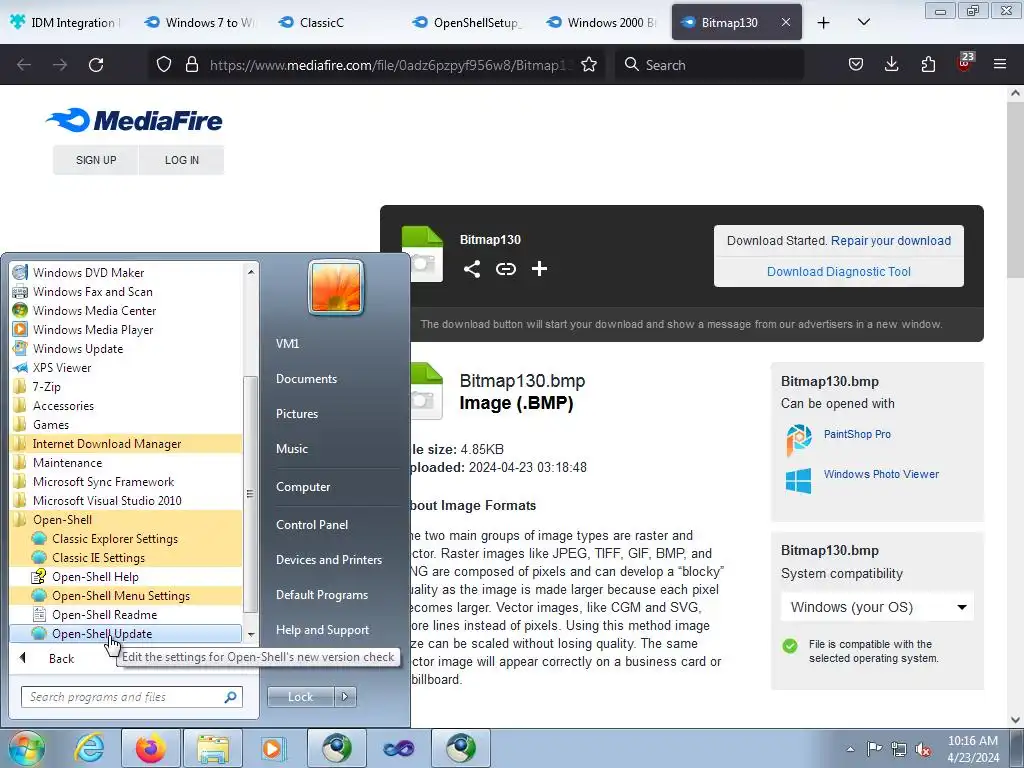Open the new tab with plus button

(x=824, y=23)
